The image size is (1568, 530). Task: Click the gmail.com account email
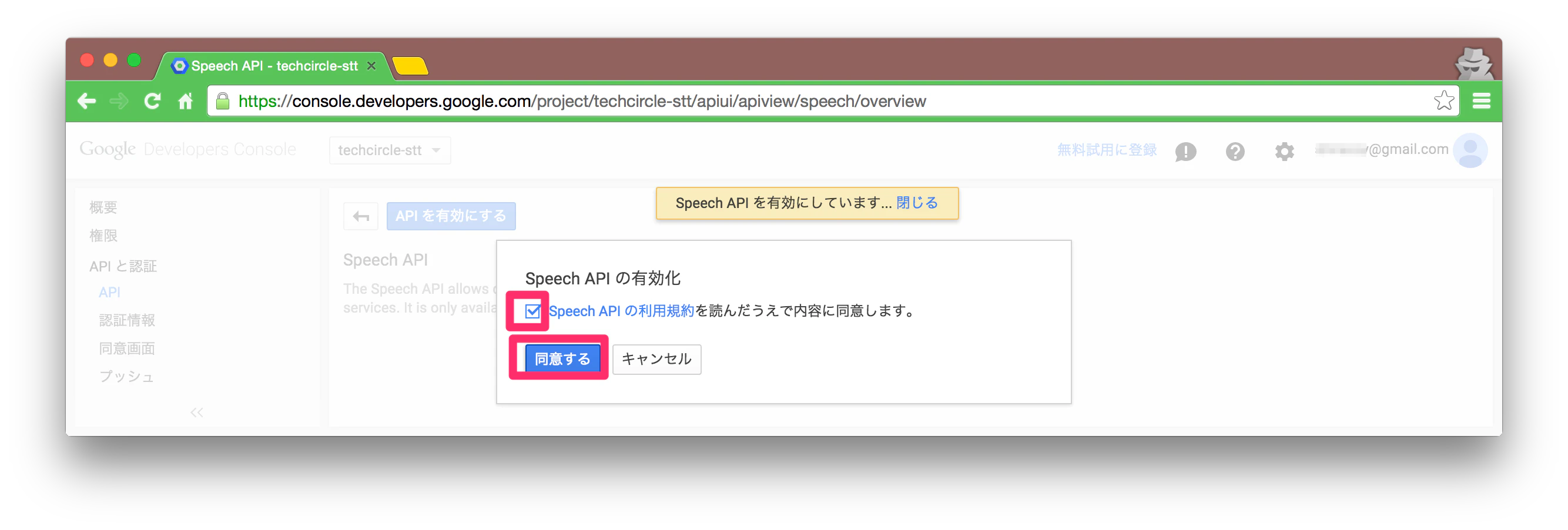(1381, 149)
